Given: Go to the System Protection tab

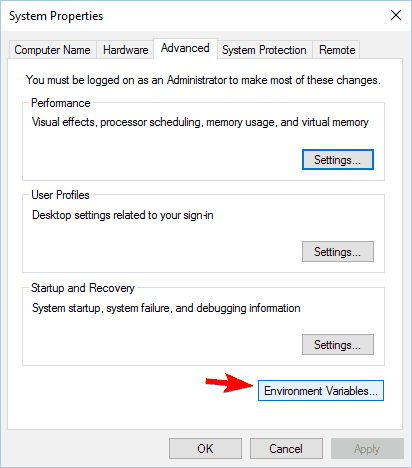Looking at the screenshot, I should point(265,50).
